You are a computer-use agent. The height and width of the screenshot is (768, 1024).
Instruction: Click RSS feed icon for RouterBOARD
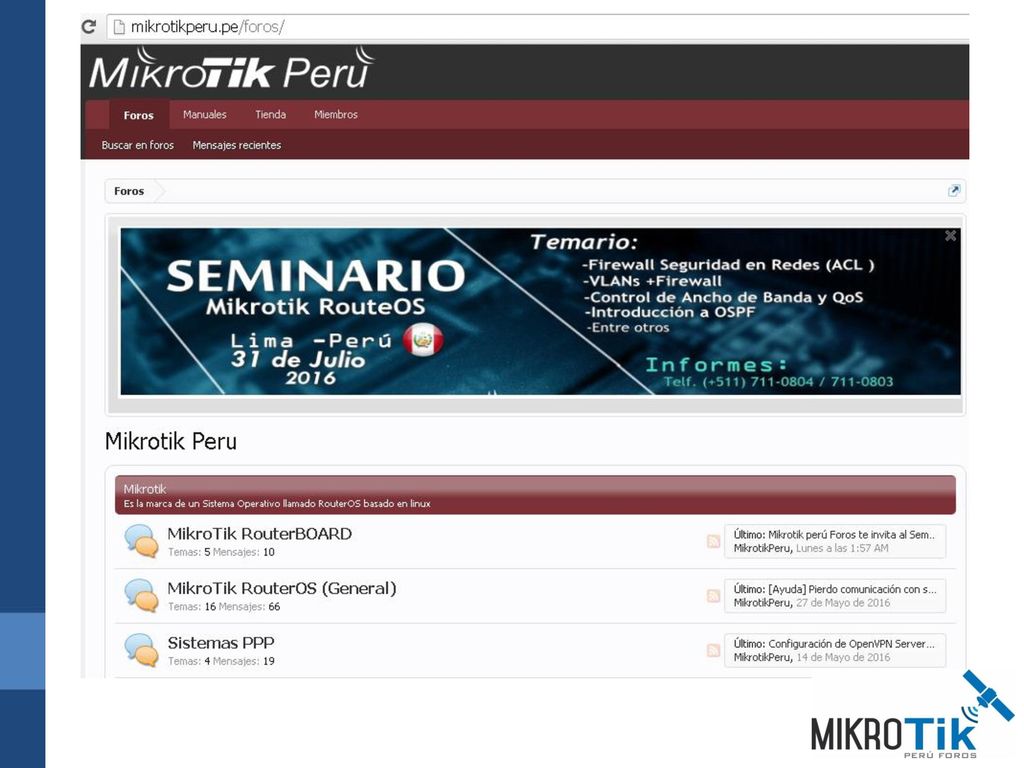(713, 541)
